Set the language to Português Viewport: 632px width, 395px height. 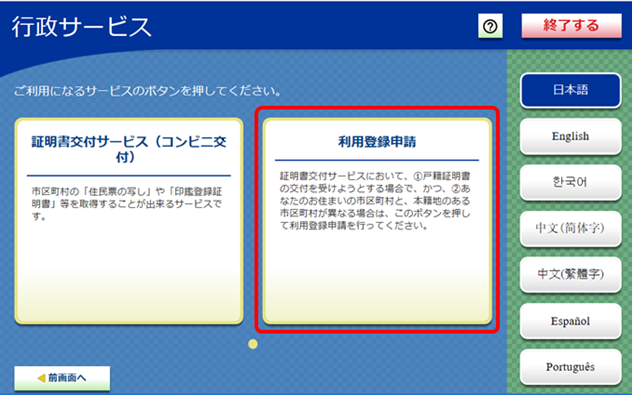(570, 367)
